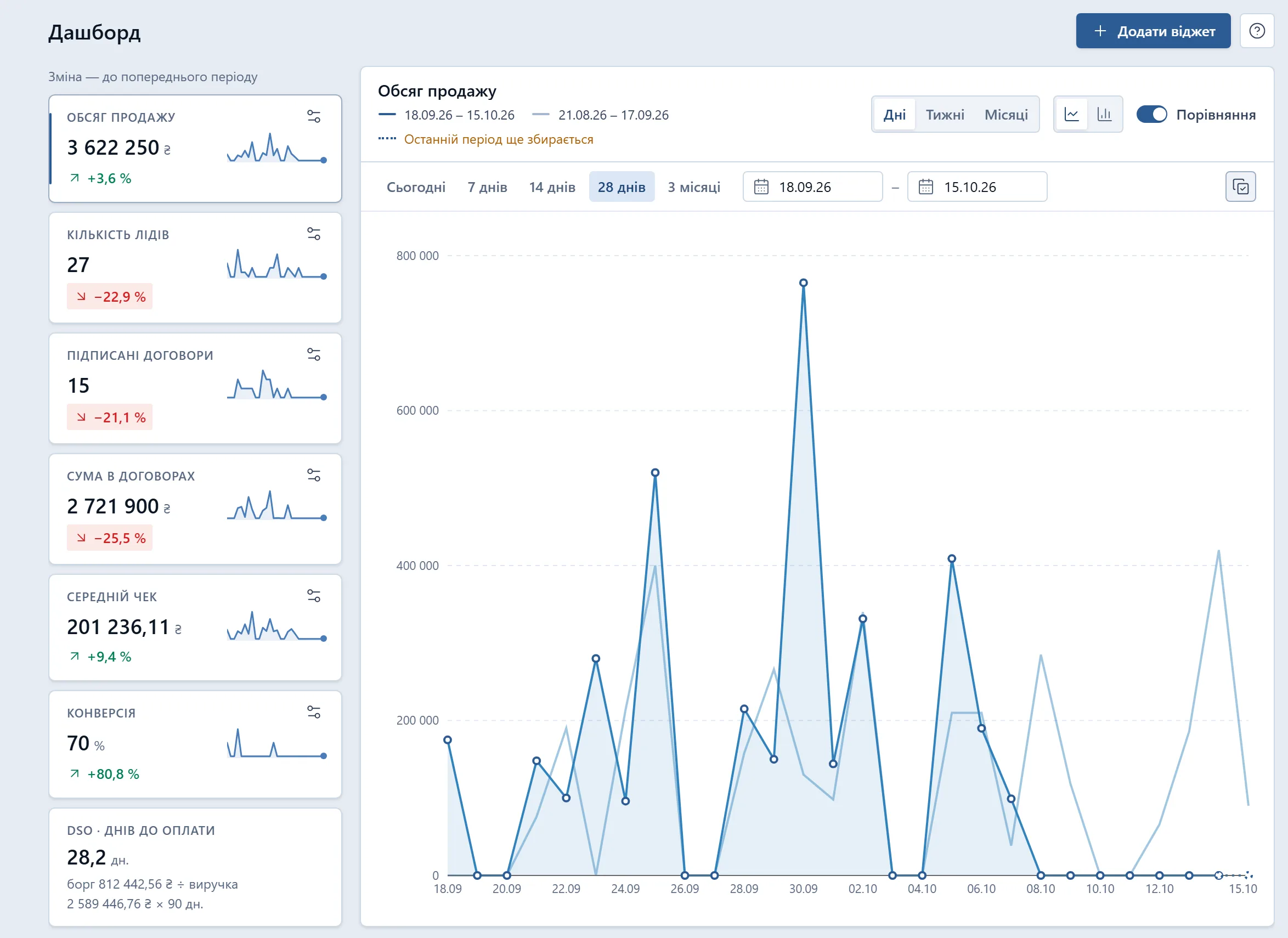Select Середній чек value 201 236,11
Screen dimensions: 1288x938
point(124,627)
